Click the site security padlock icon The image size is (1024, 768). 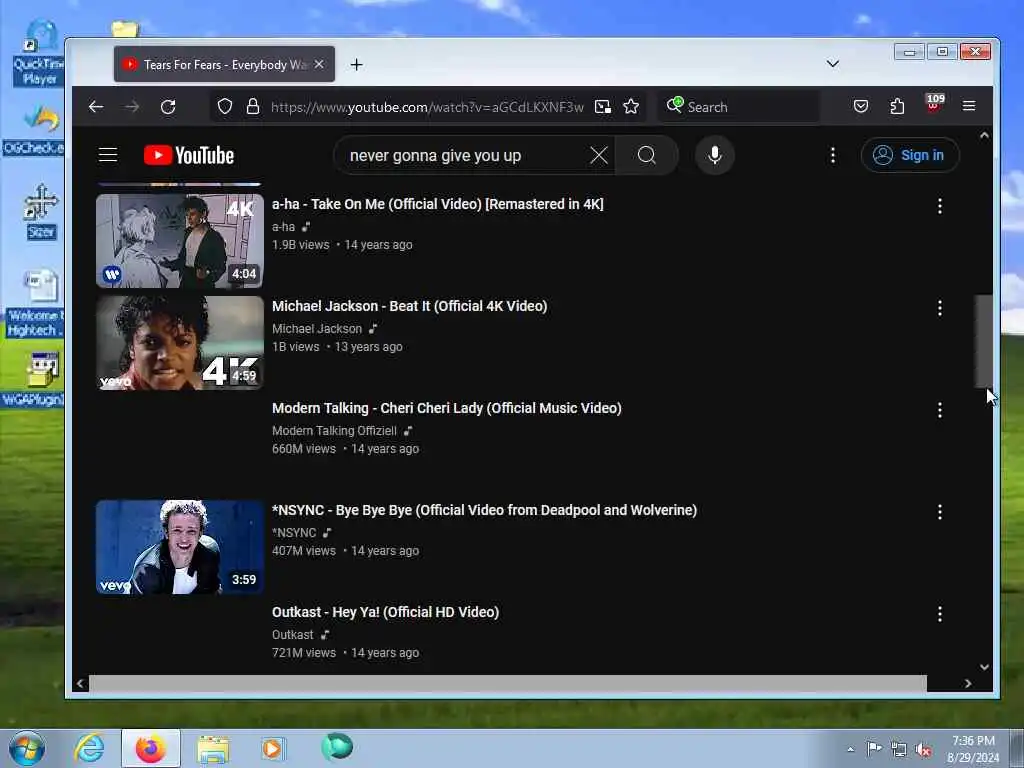[x=253, y=106]
